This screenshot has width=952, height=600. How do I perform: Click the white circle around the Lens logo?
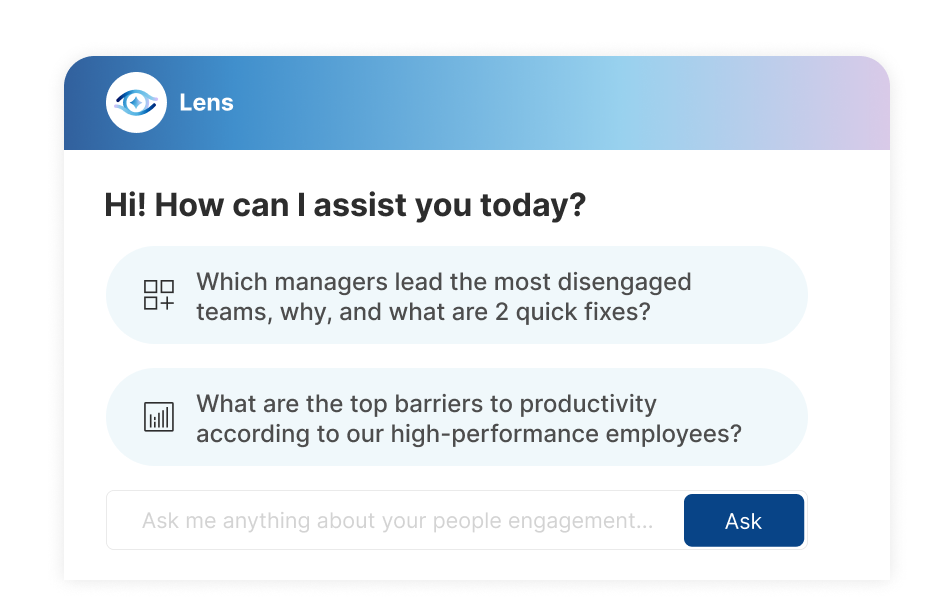tap(136, 103)
